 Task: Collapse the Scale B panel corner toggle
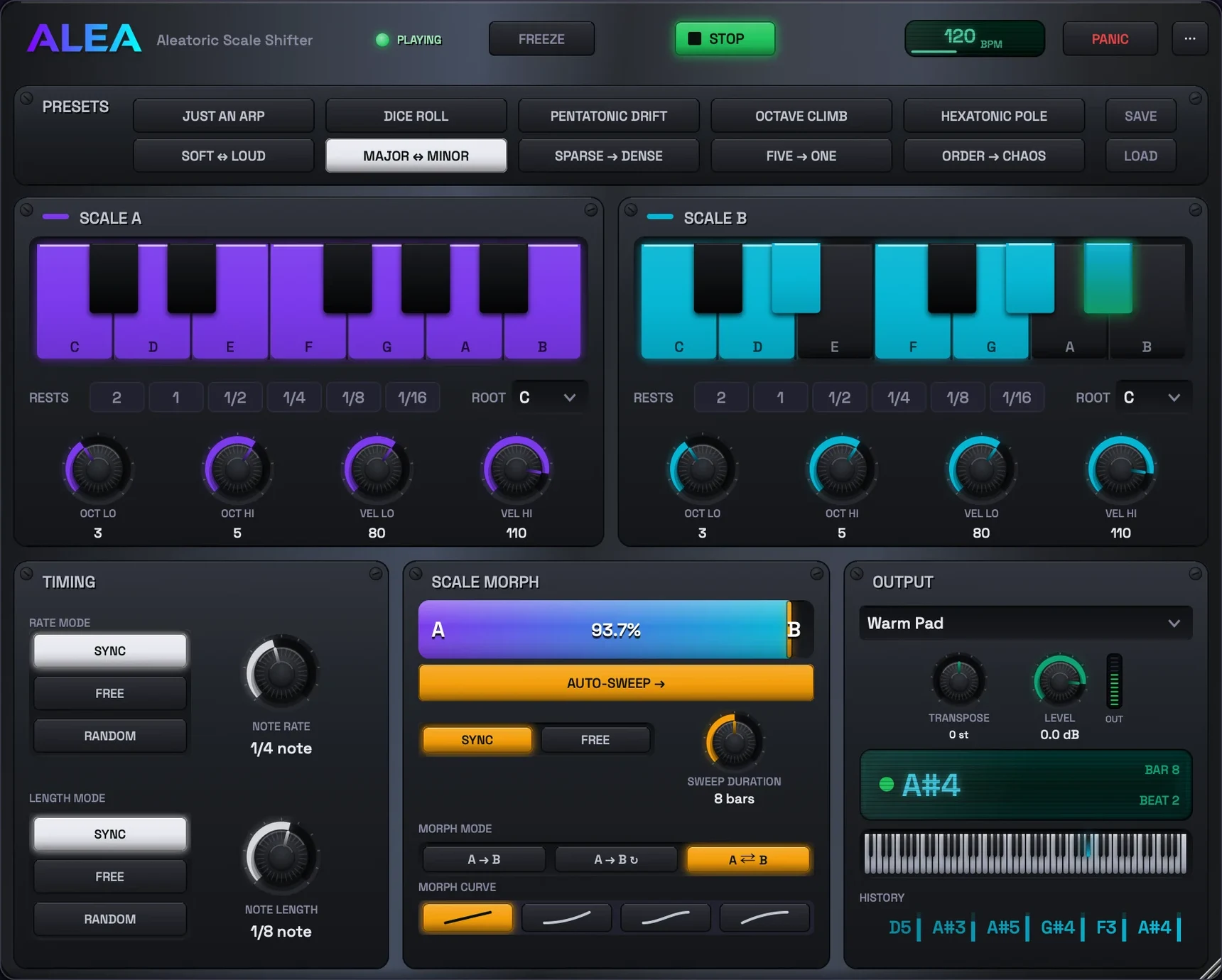pos(1195,209)
